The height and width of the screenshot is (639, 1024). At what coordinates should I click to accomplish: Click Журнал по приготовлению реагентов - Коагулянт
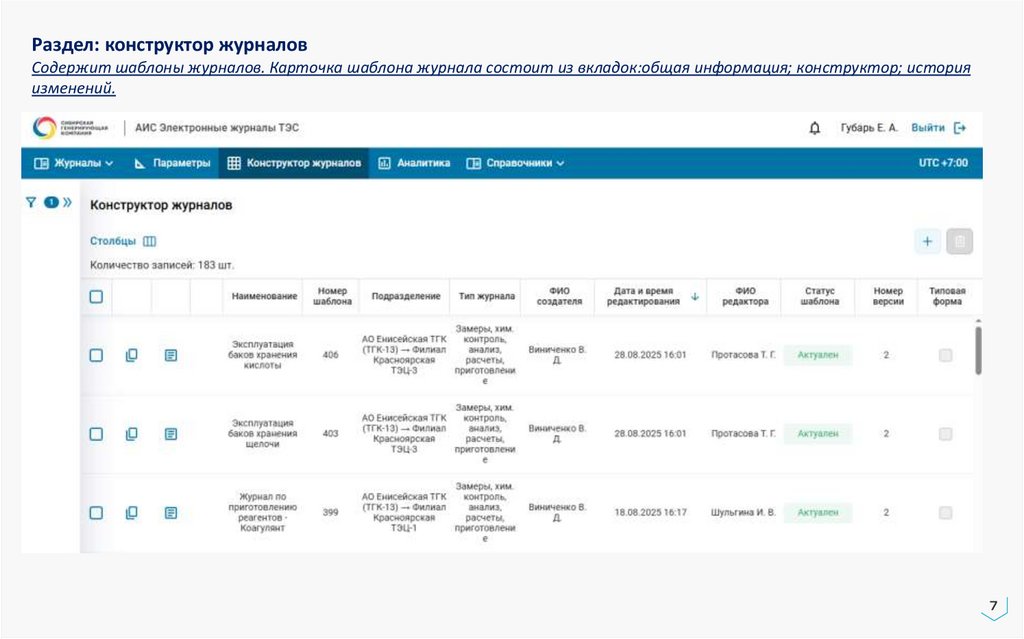click(263, 513)
